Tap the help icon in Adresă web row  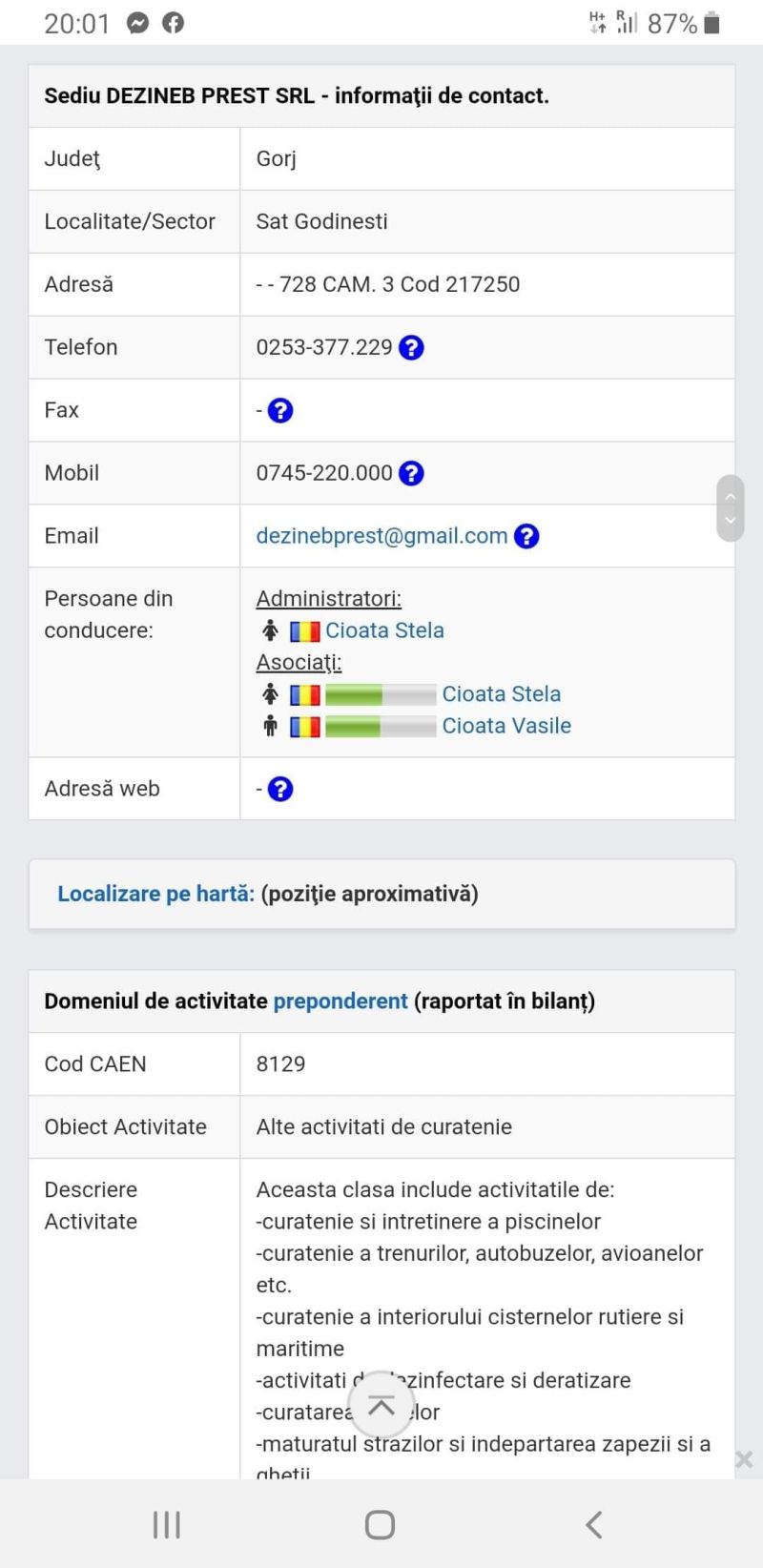(x=280, y=790)
